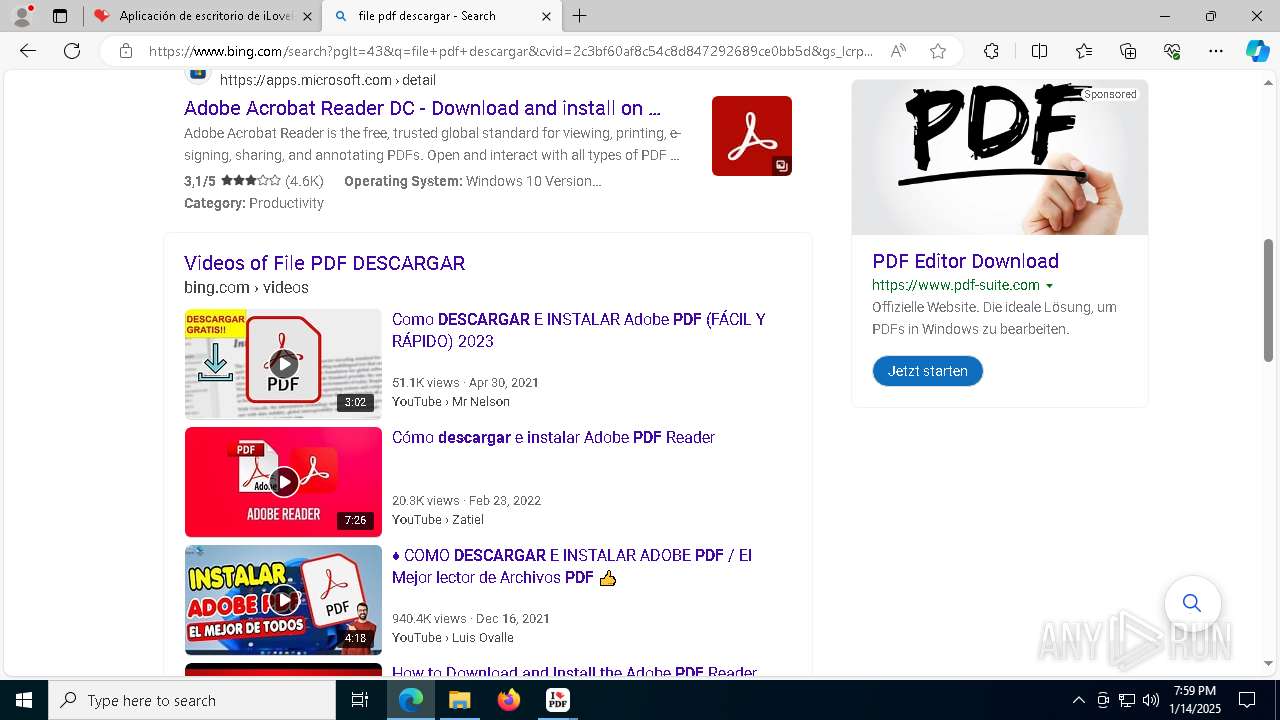Click the taskbar search box
The image size is (1280, 720).
tap(192, 700)
